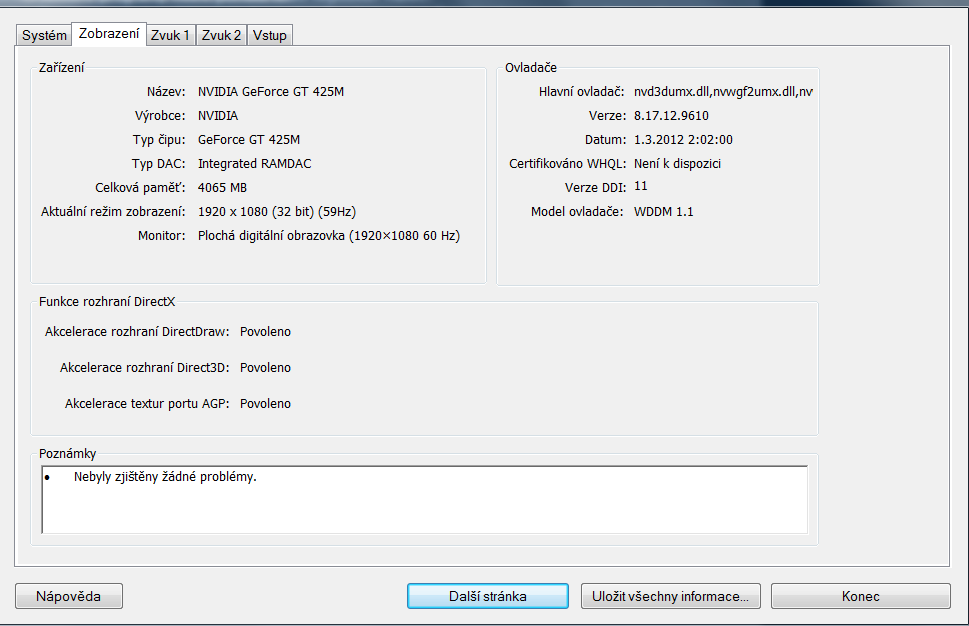The width and height of the screenshot is (969, 626).
Task: Click Direct3D acceleration Povoleno value
Action: coord(265,368)
